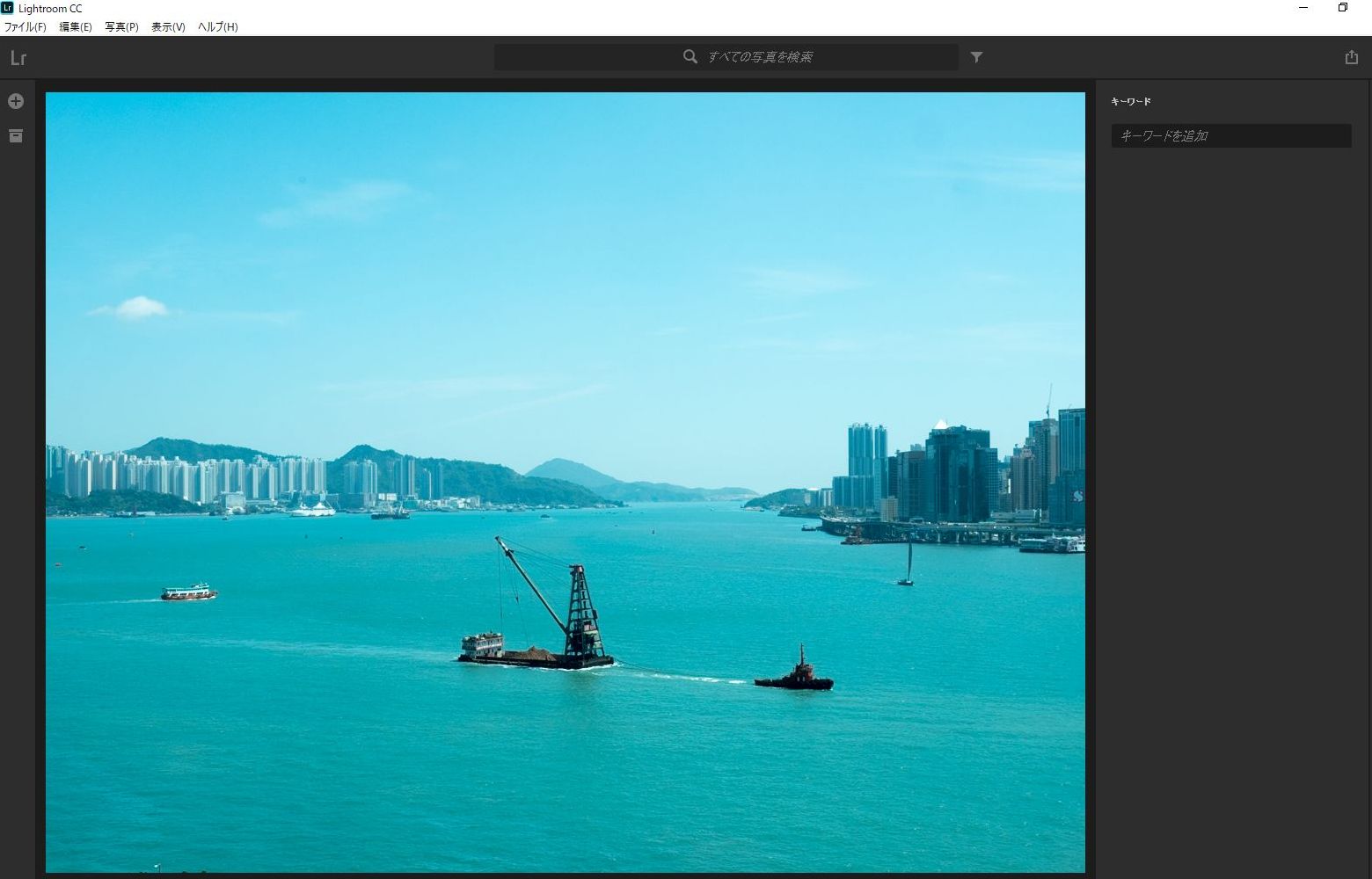The width and height of the screenshot is (1372, 879).
Task: Open the 表示 menu
Action: tap(167, 27)
